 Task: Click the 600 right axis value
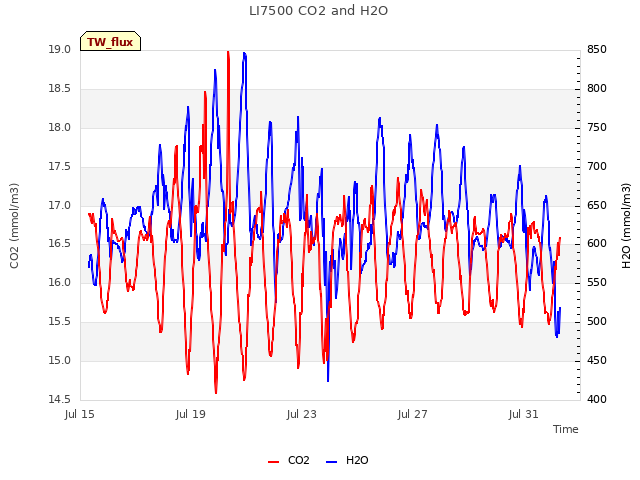597,244
